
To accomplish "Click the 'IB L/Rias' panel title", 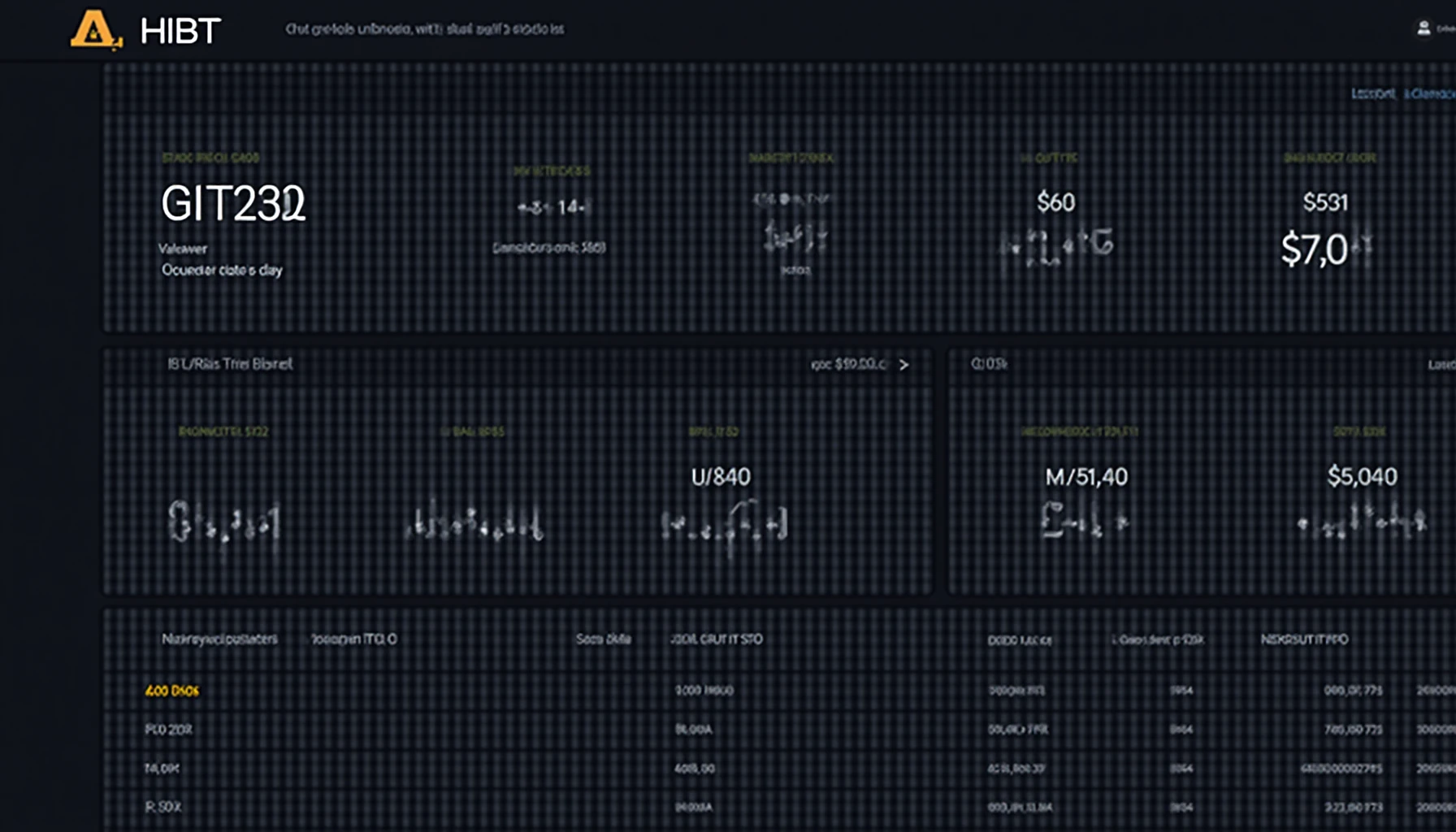I will point(230,364).
